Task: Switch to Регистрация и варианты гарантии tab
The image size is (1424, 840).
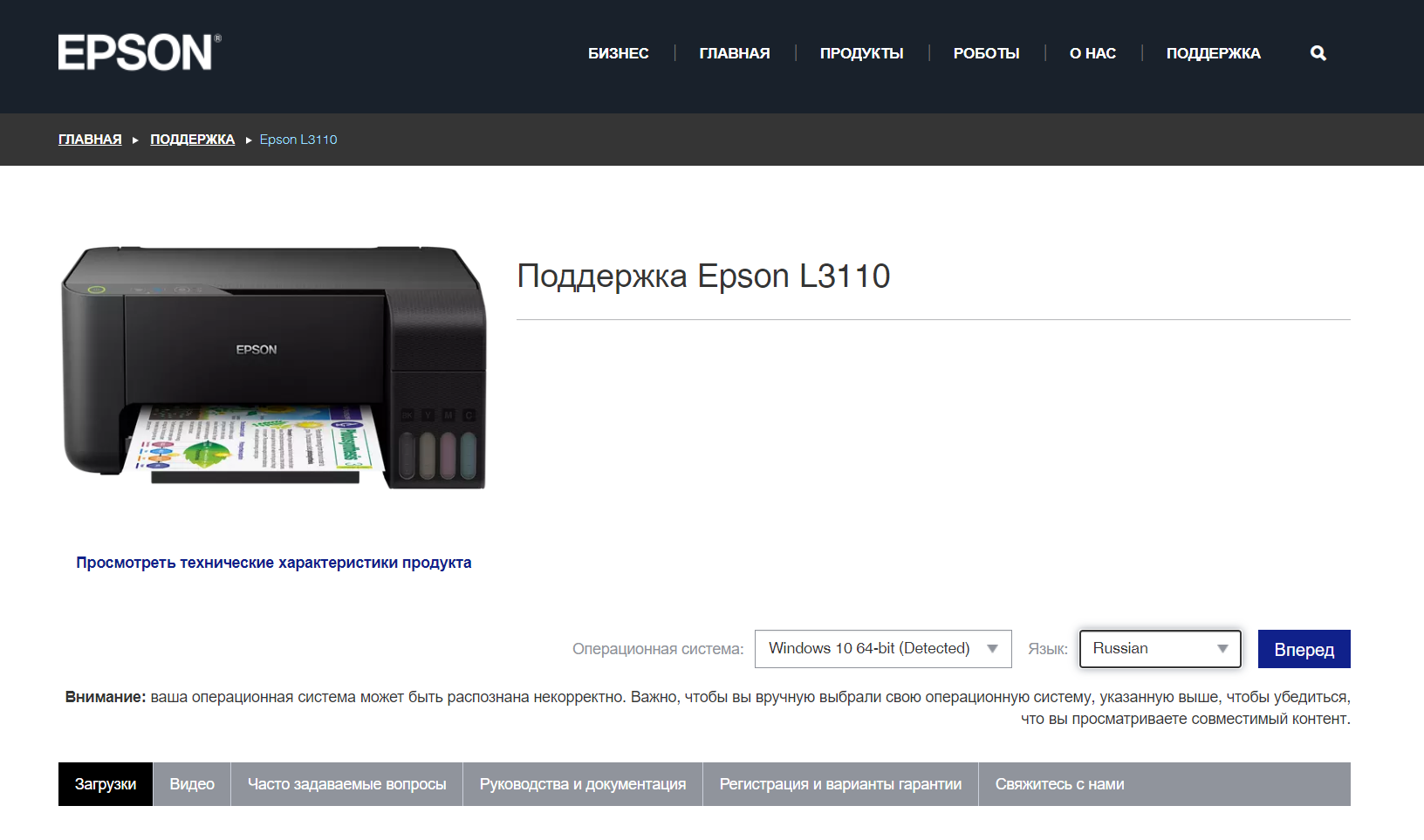Action: (841, 784)
